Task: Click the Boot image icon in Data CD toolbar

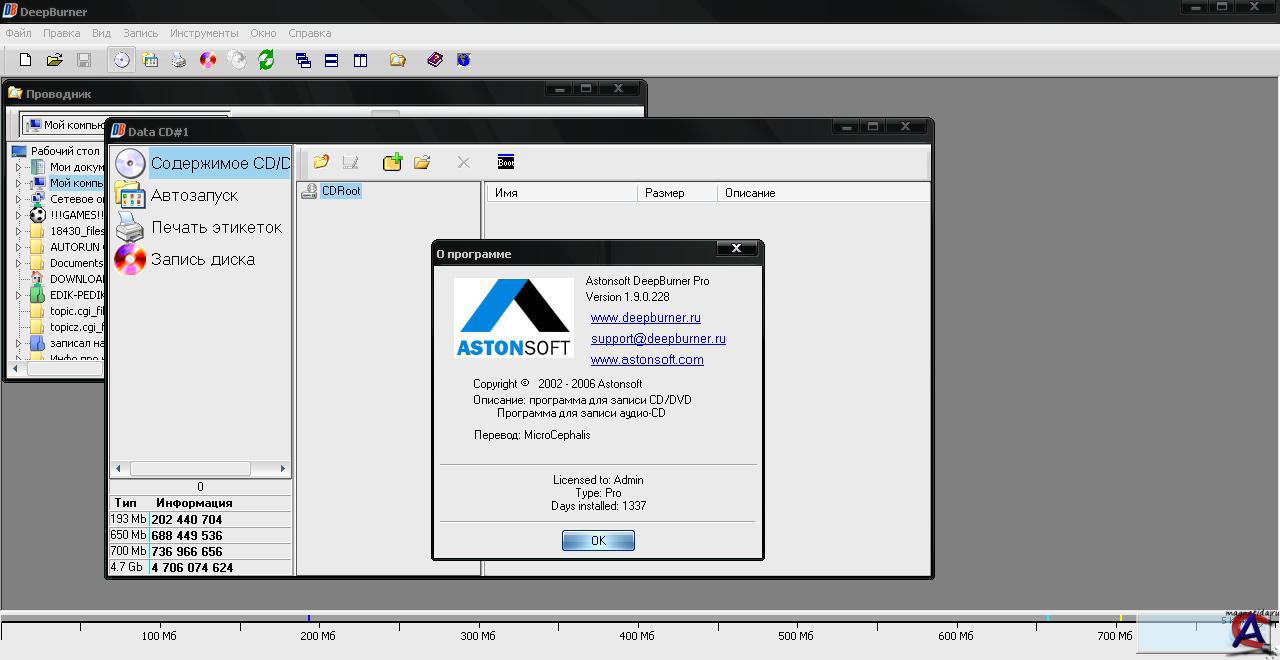Action: point(506,162)
